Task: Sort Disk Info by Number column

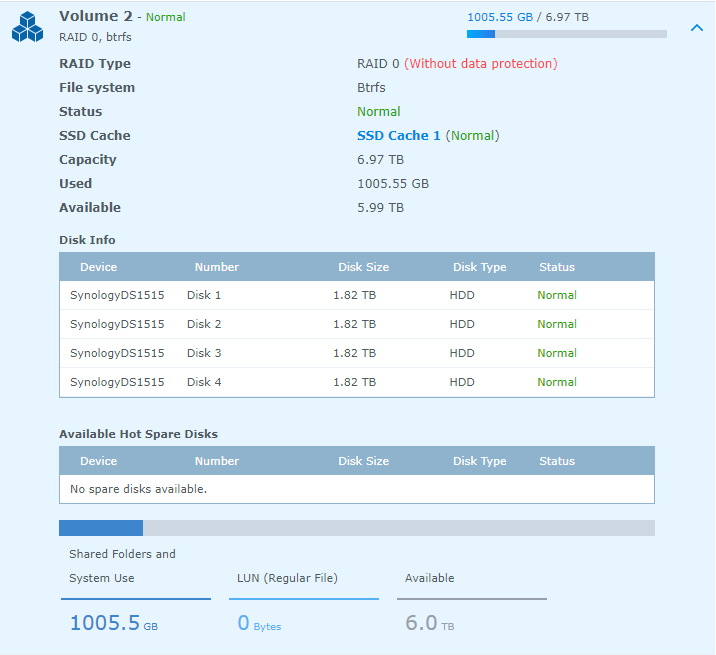Action: pos(216,267)
